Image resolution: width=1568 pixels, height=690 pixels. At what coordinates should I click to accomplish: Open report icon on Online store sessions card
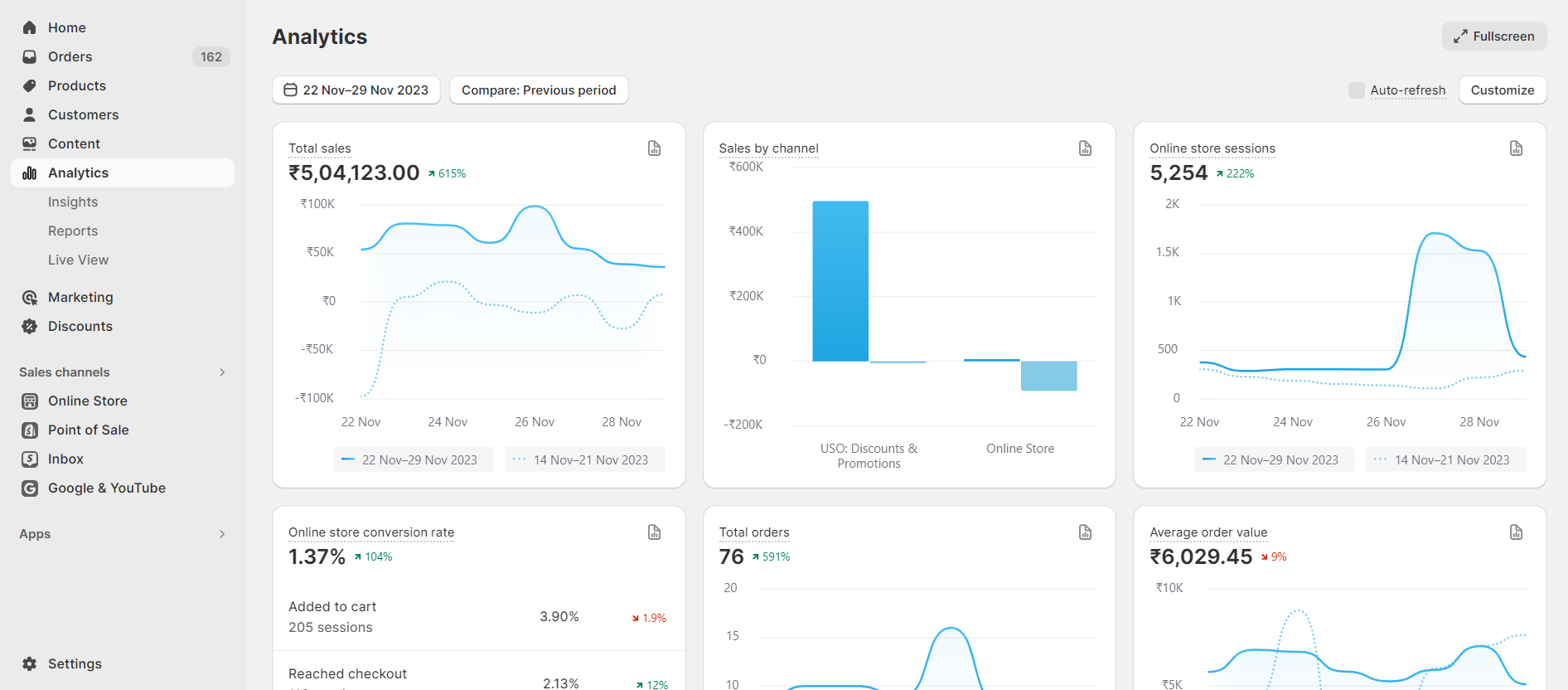pos(1516,148)
